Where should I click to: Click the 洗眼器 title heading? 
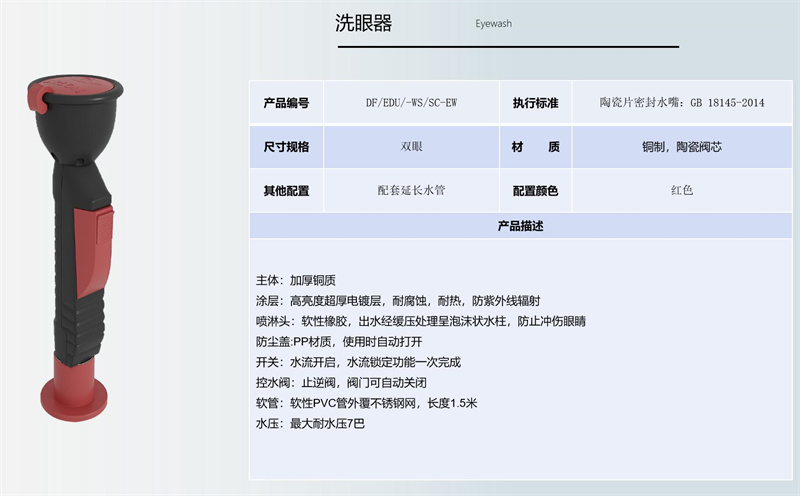coord(363,23)
